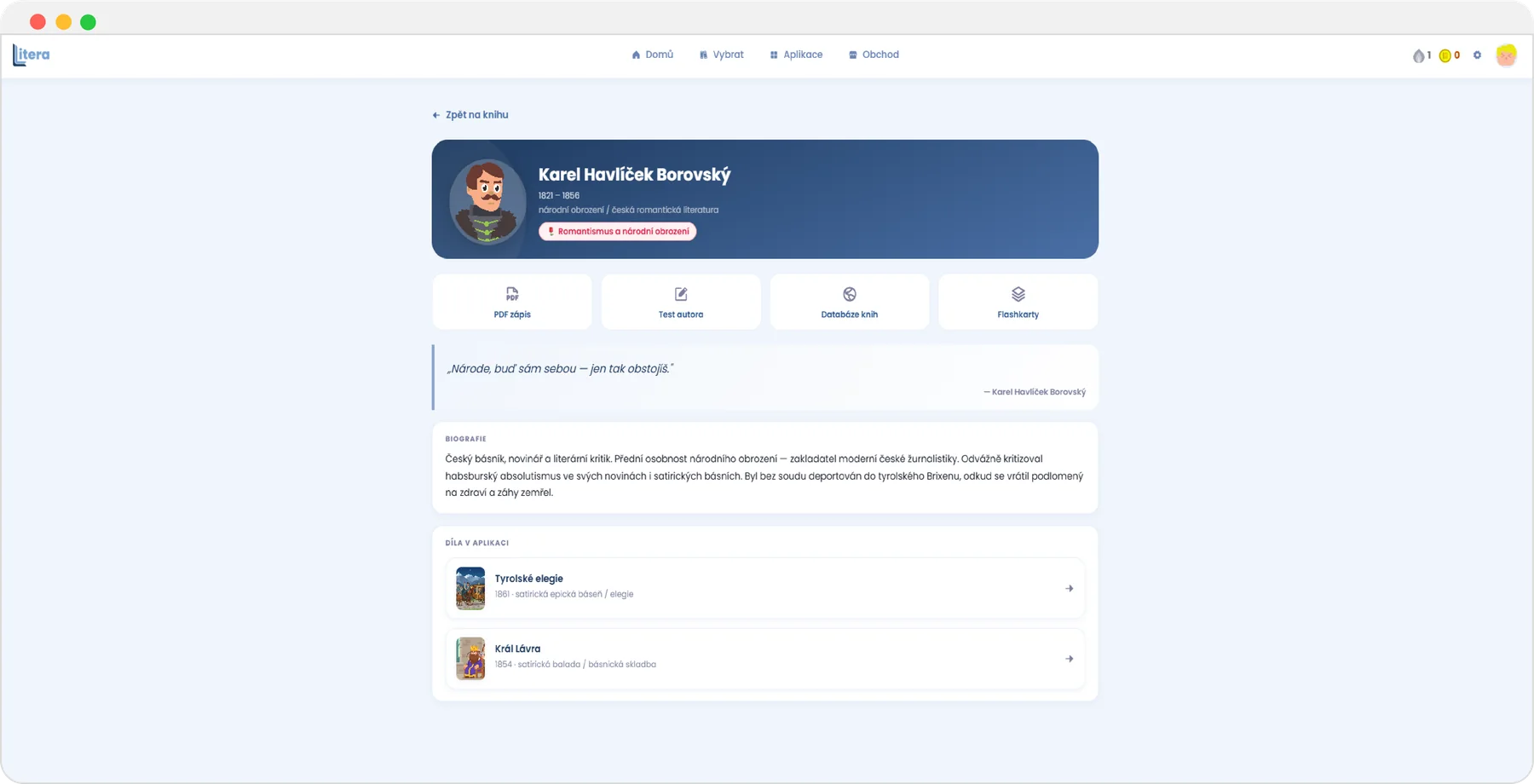Open the Domů home icon

click(636, 55)
